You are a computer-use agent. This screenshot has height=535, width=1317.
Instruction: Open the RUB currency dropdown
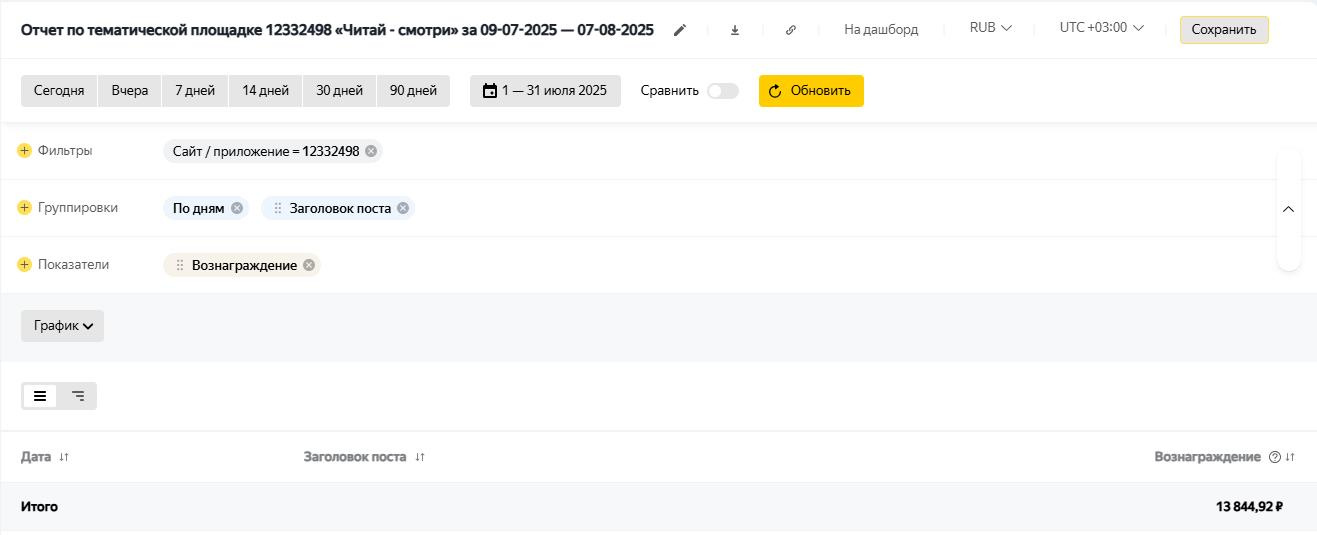991,28
